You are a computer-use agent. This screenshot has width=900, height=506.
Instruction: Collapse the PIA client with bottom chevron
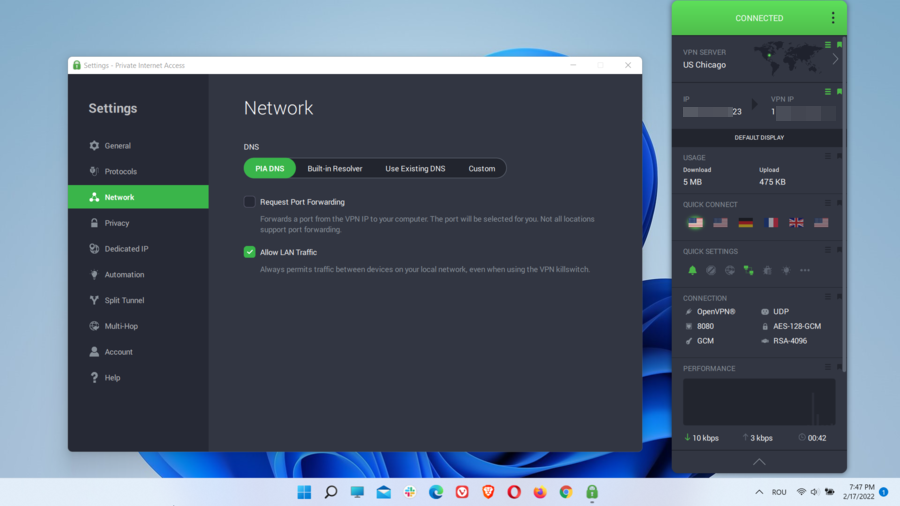[759, 462]
